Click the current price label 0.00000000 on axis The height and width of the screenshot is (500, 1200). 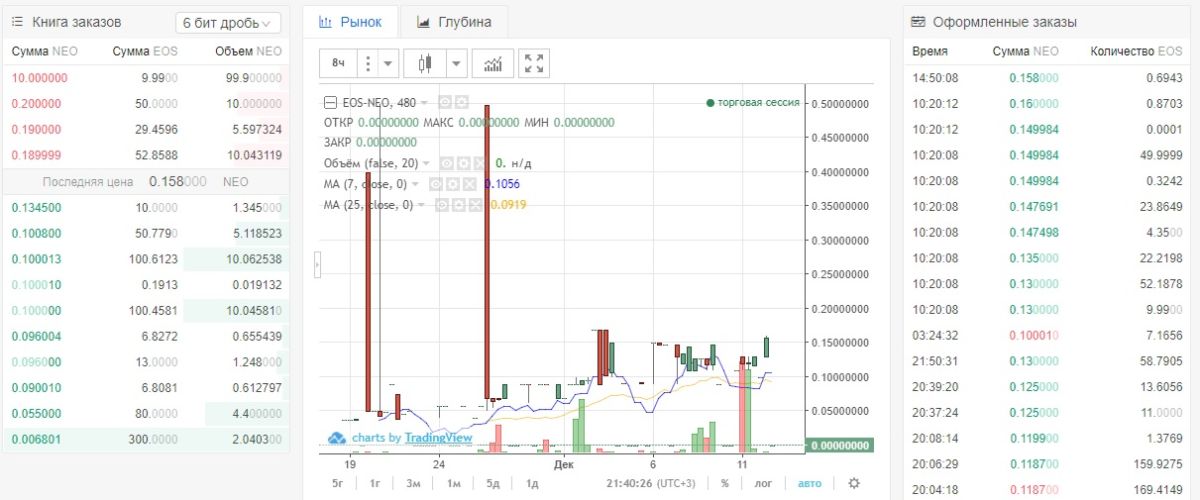point(839,445)
